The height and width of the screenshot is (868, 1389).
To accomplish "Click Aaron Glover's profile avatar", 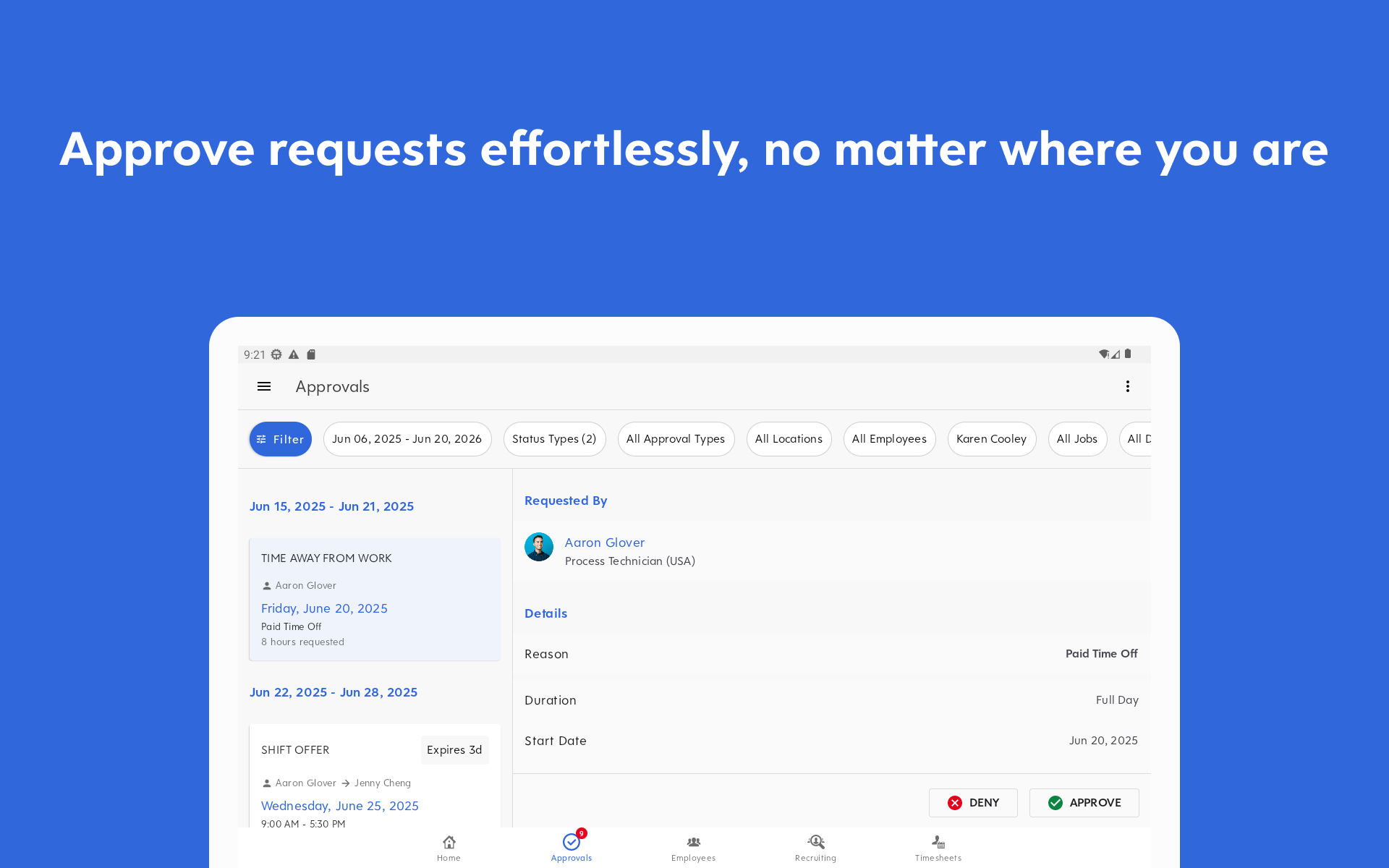I will [x=539, y=547].
